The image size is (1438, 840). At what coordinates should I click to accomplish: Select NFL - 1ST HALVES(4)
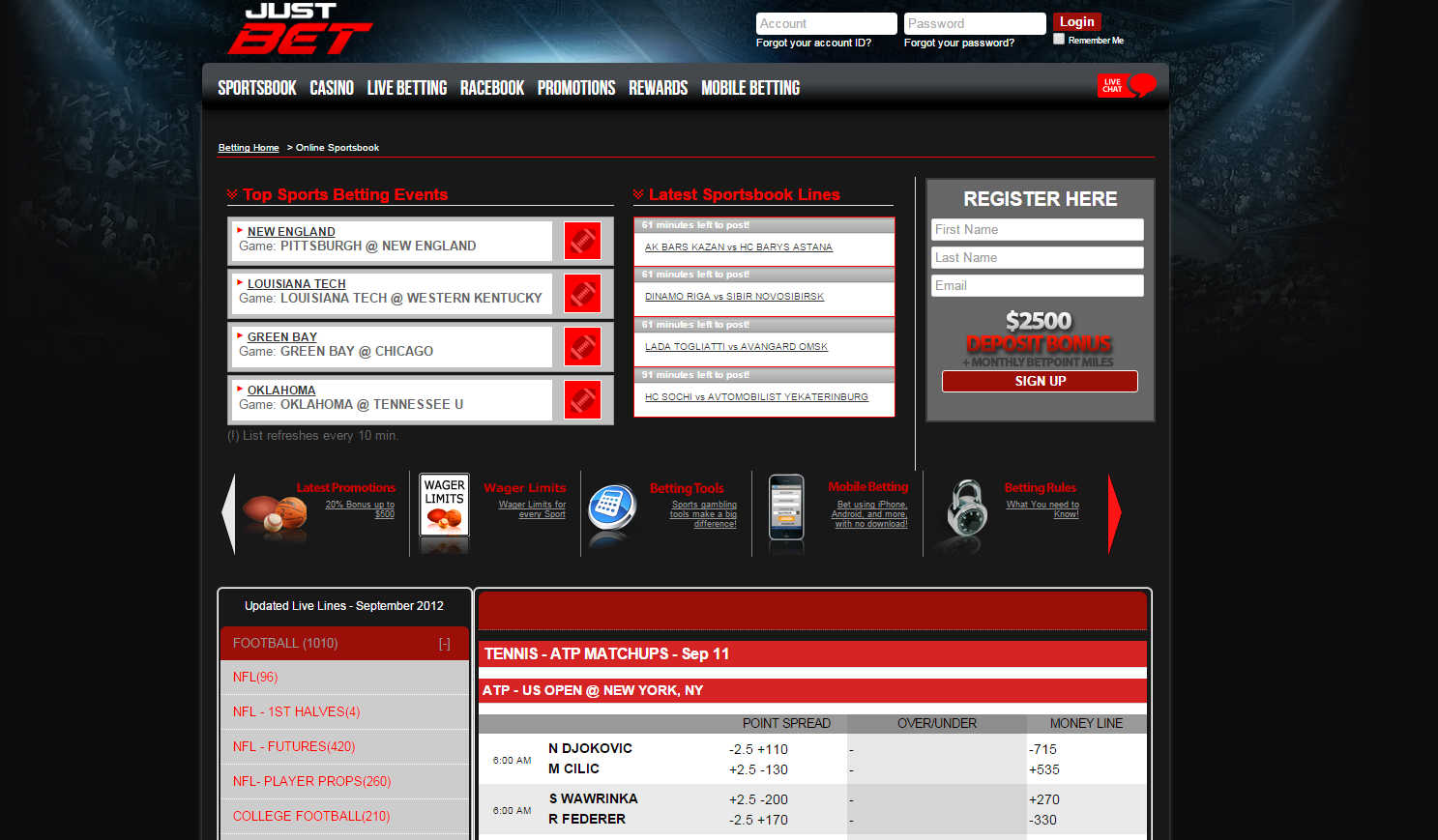click(x=344, y=712)
